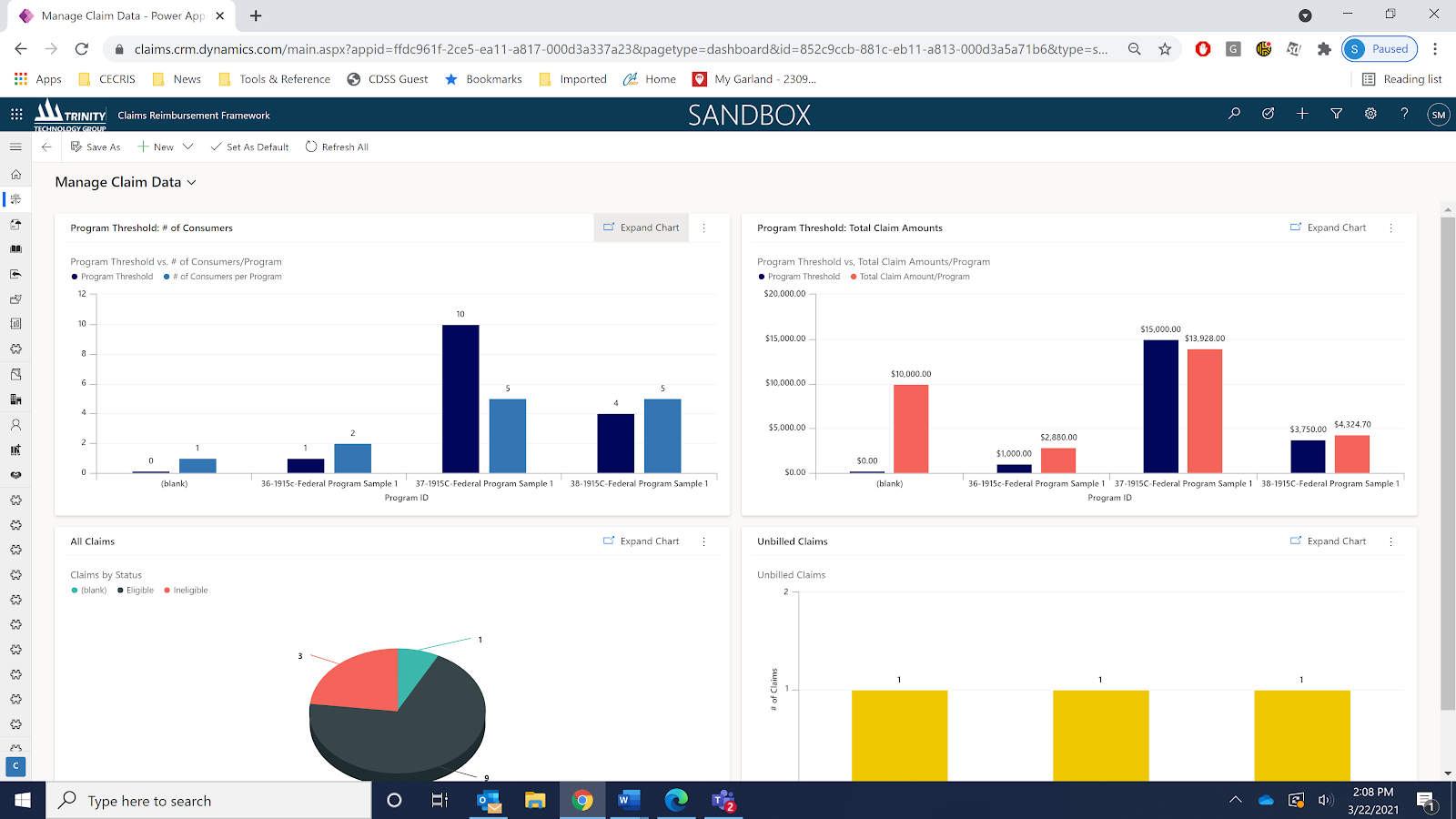
Task: Click the Help question mark icon
Action: (x=1404, y=114)
